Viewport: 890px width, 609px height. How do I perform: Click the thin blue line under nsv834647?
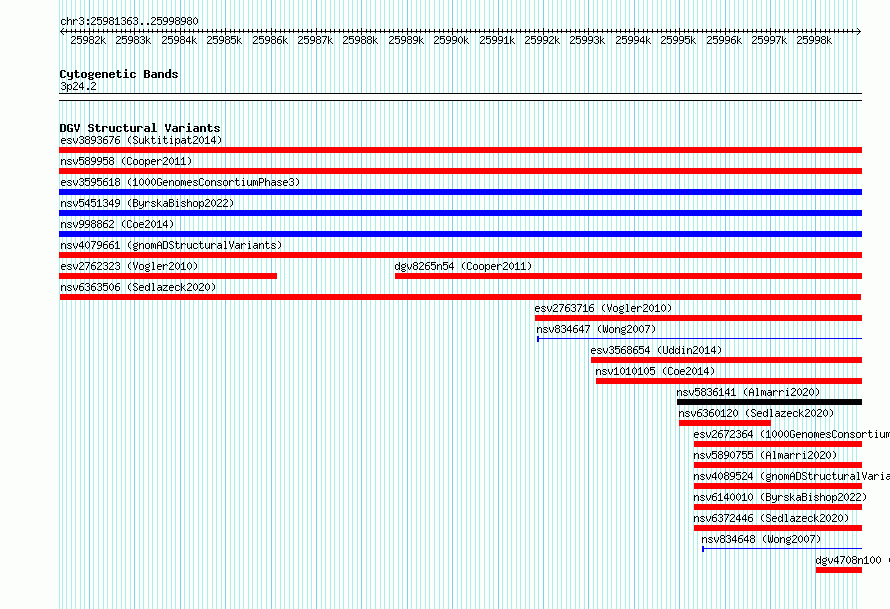point(699,339)
